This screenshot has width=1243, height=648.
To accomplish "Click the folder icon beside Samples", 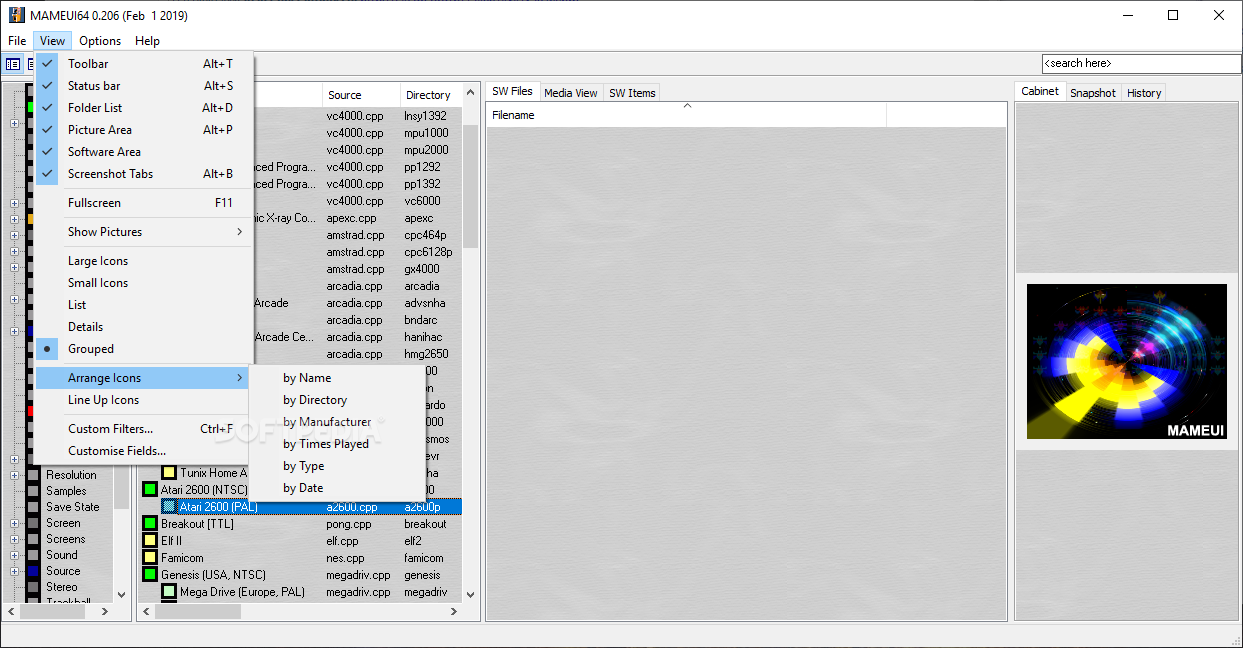I will pyautogui.click(x=33, y=491).
